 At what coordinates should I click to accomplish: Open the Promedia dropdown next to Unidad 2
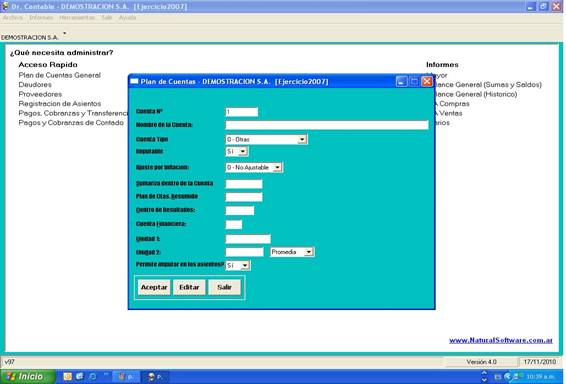(x=309, y=252)
